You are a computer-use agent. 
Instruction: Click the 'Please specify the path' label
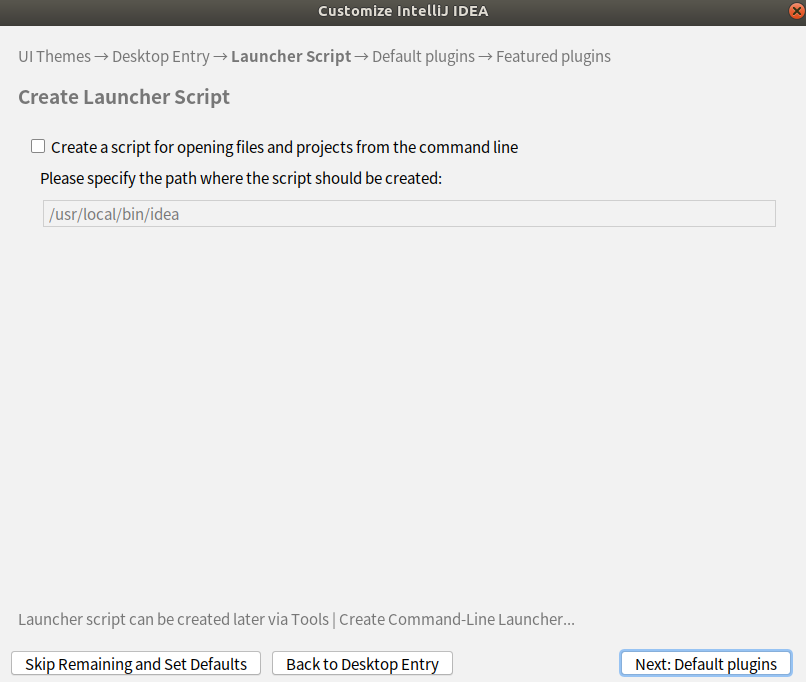[x=241, y=178]
